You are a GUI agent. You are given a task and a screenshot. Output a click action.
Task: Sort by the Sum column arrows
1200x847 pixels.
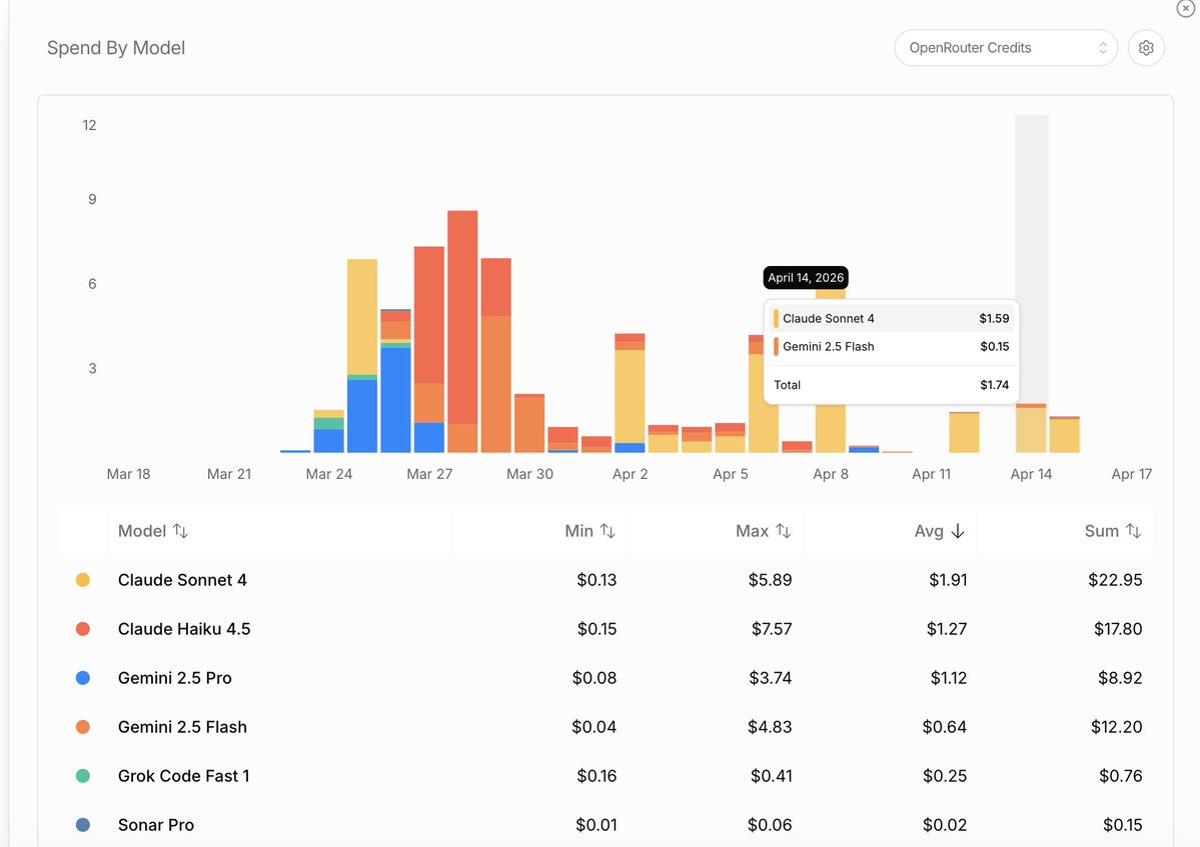pos(1133,531)
